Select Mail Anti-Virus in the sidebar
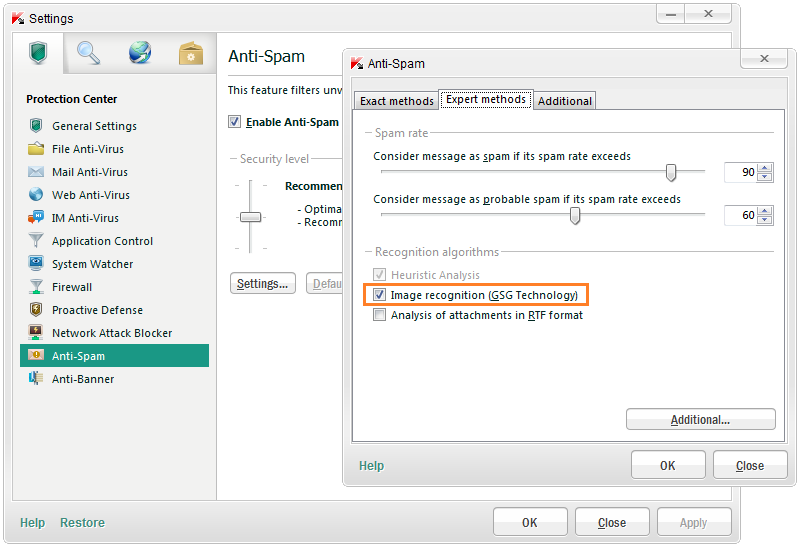Viewport: 803px width, 548px height. tap(90, 172)
